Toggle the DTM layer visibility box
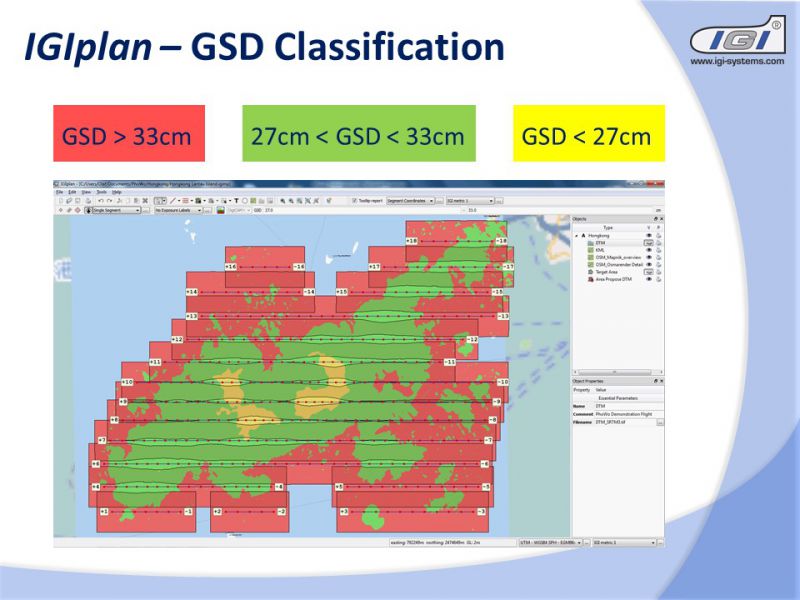This screenshot has height=600, width=800. tap(648, 243)
